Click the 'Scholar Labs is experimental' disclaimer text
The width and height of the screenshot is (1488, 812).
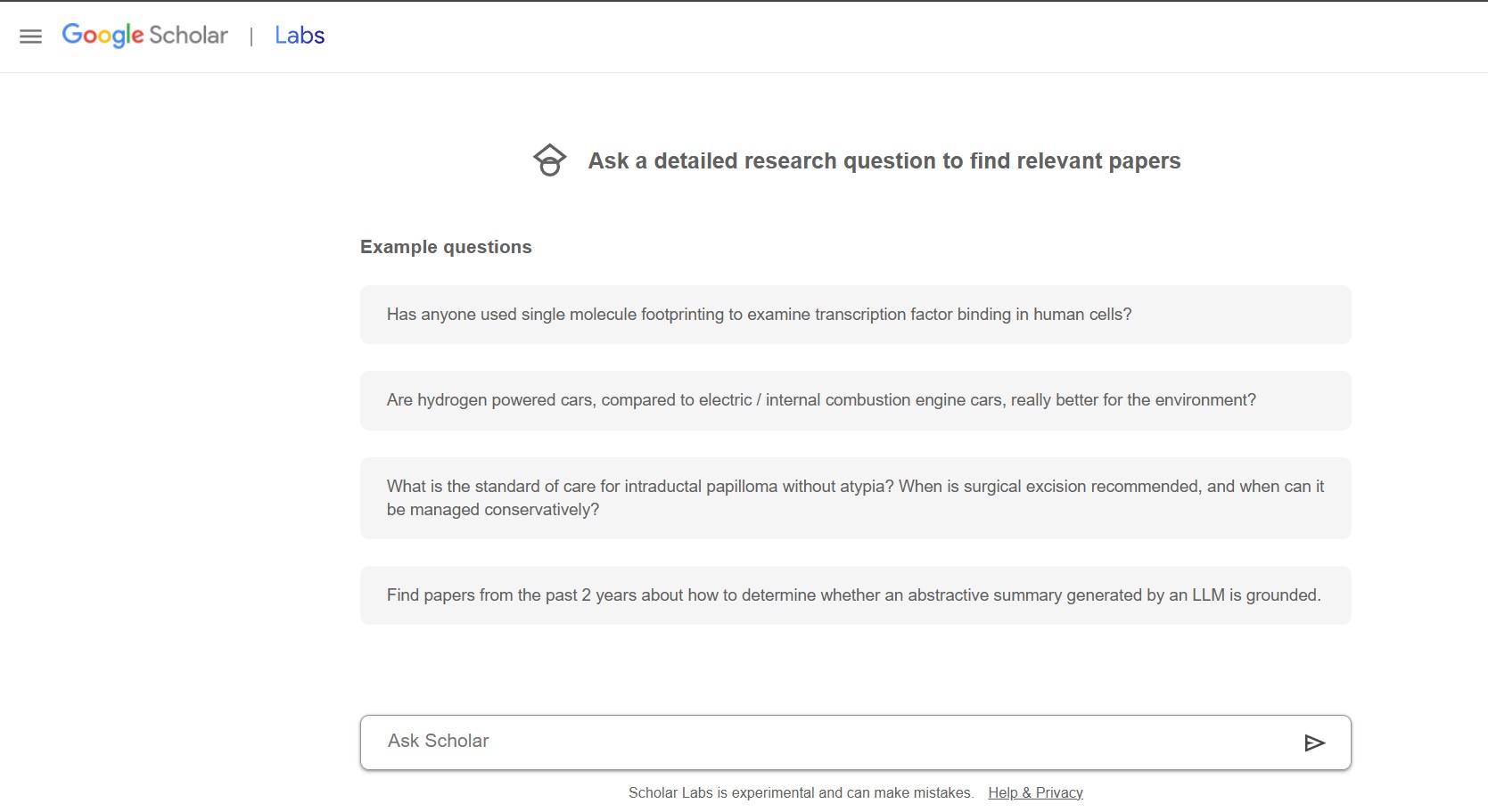tap(800, 792)
